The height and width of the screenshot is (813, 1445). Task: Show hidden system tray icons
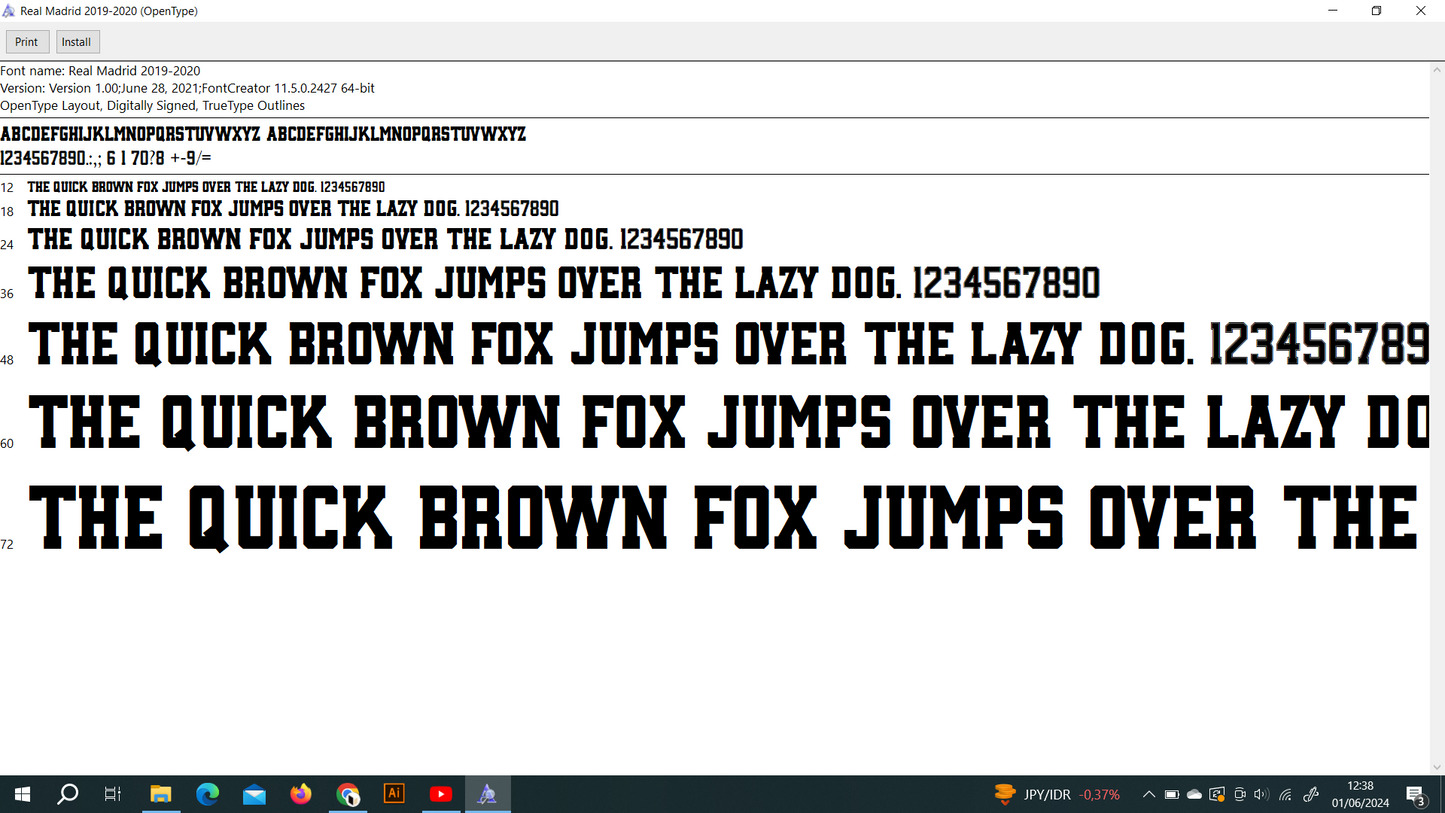1149,795
